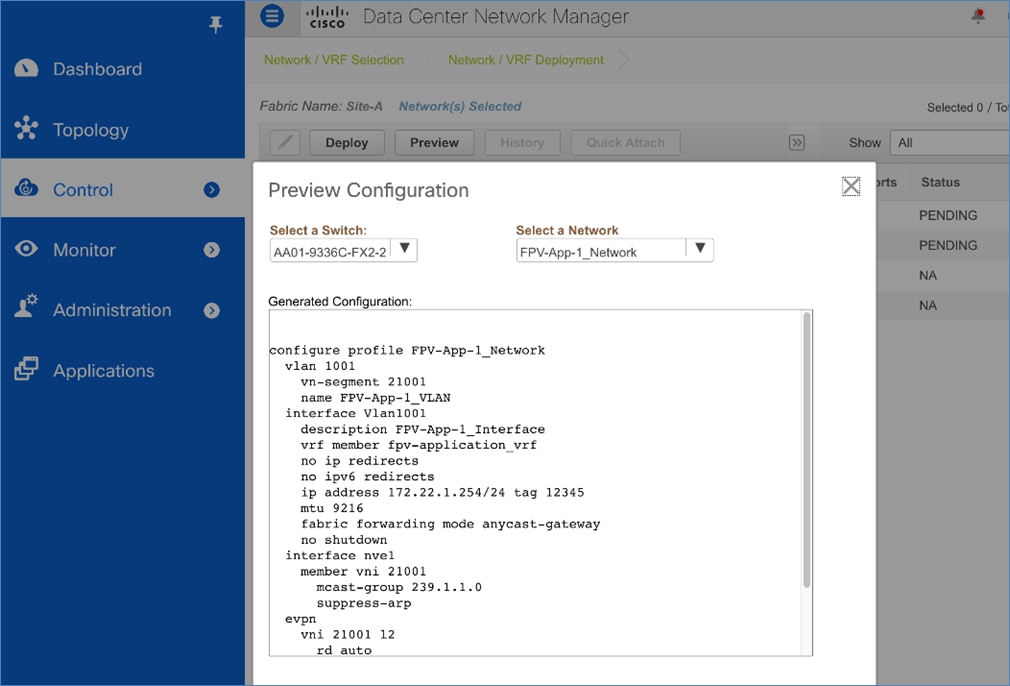
Task: Click the 'Generated Configuration:' label
Action: point(339,301)
